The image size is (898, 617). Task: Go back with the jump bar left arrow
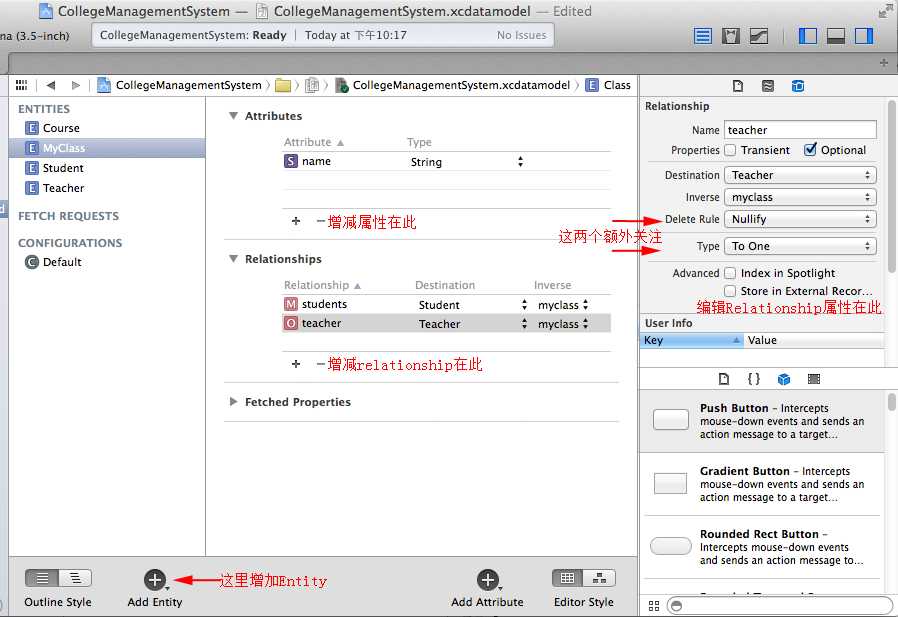click(x=51, y=85)
